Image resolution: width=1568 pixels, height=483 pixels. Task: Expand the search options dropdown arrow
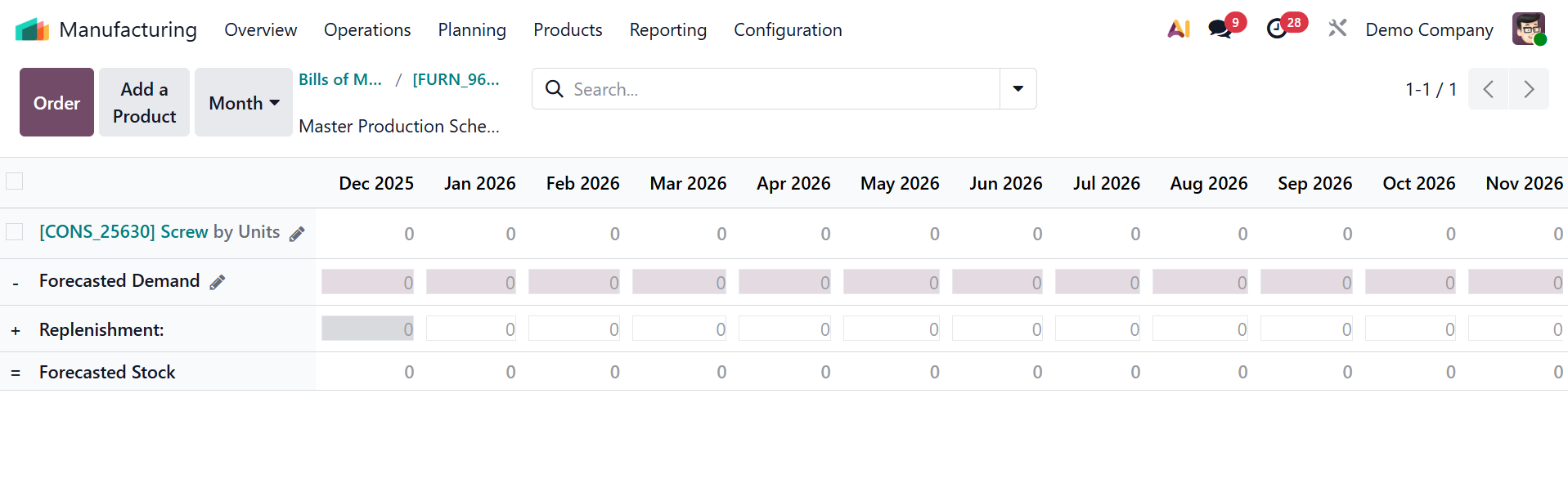1018,89
